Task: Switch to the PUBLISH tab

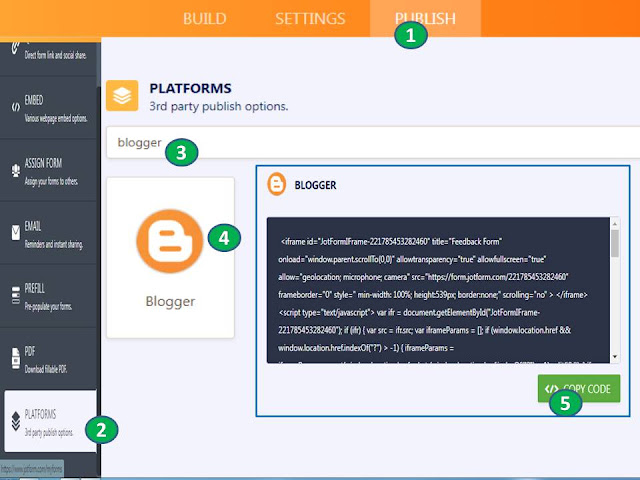Action: [425, 18]
